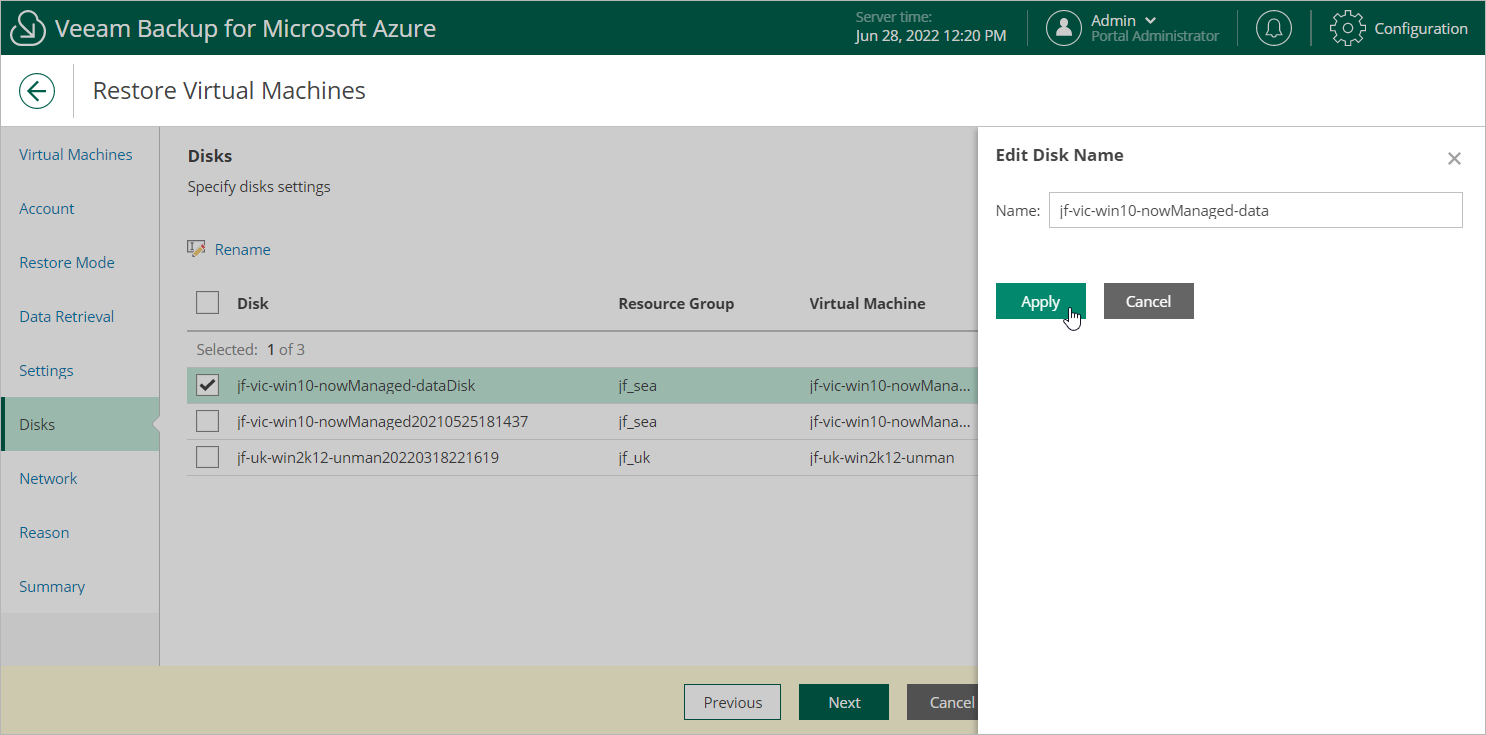Open the Restore Mode step

pos(67,263)
